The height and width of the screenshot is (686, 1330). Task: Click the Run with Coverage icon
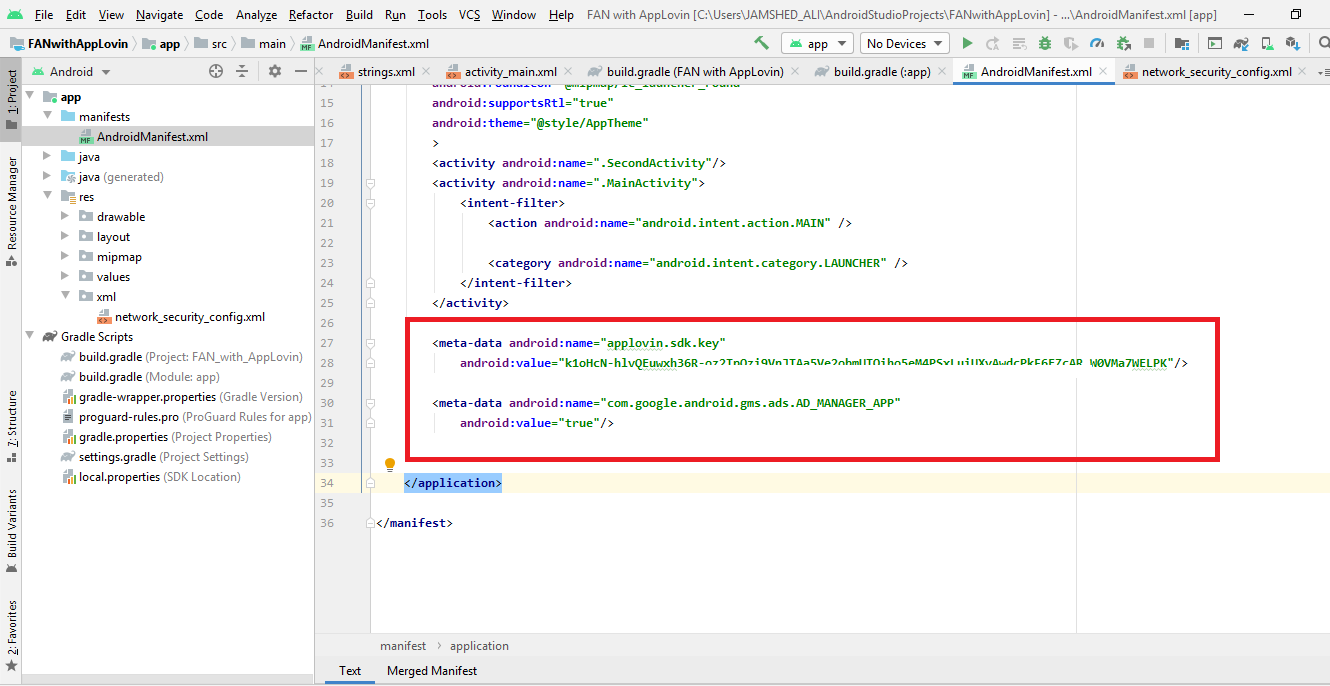pos(1071,43)
